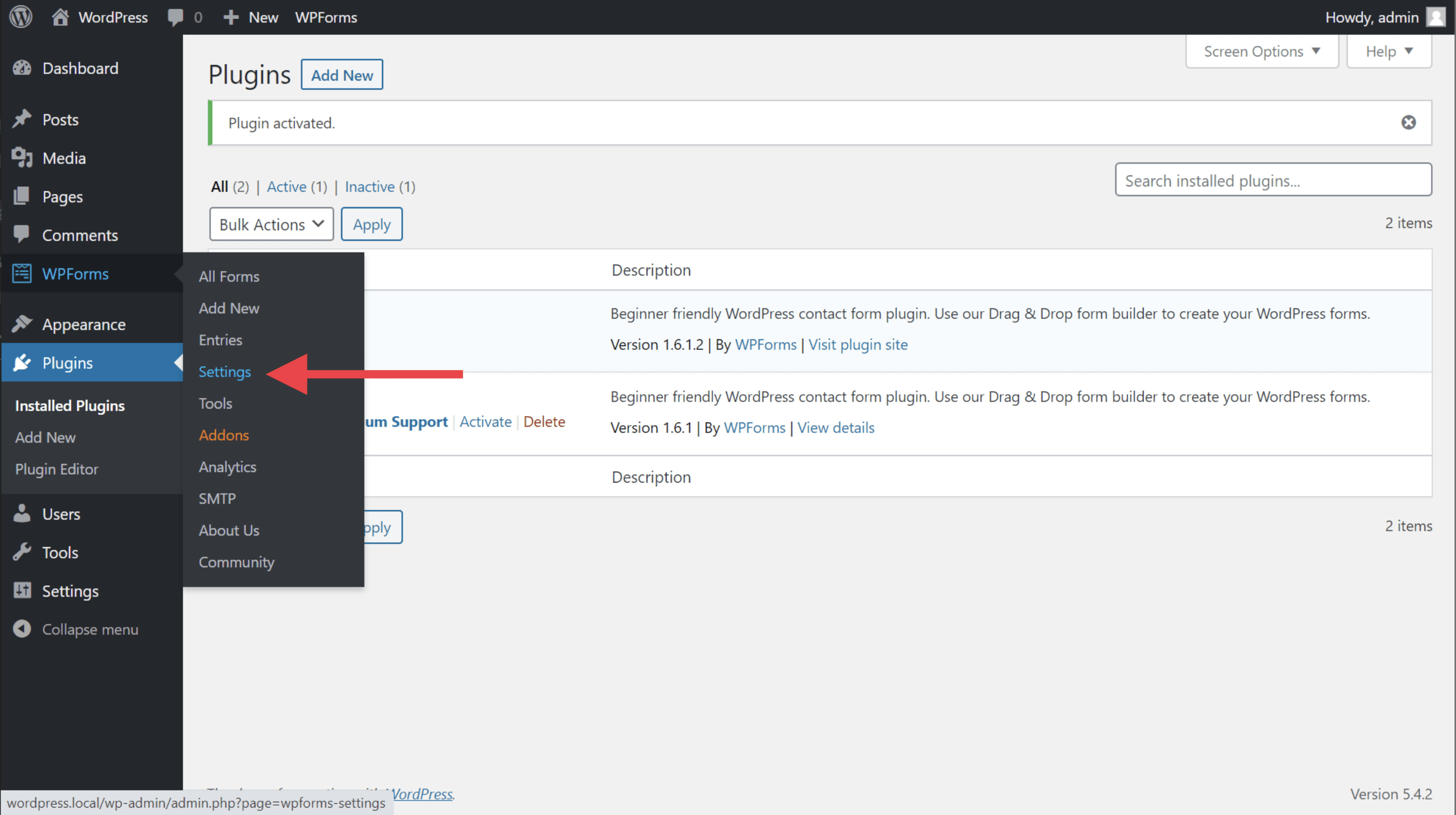The image size is (1456, 815).
Task: Open SMTP in WPForms submenu
Action: (x=217, y=498)
